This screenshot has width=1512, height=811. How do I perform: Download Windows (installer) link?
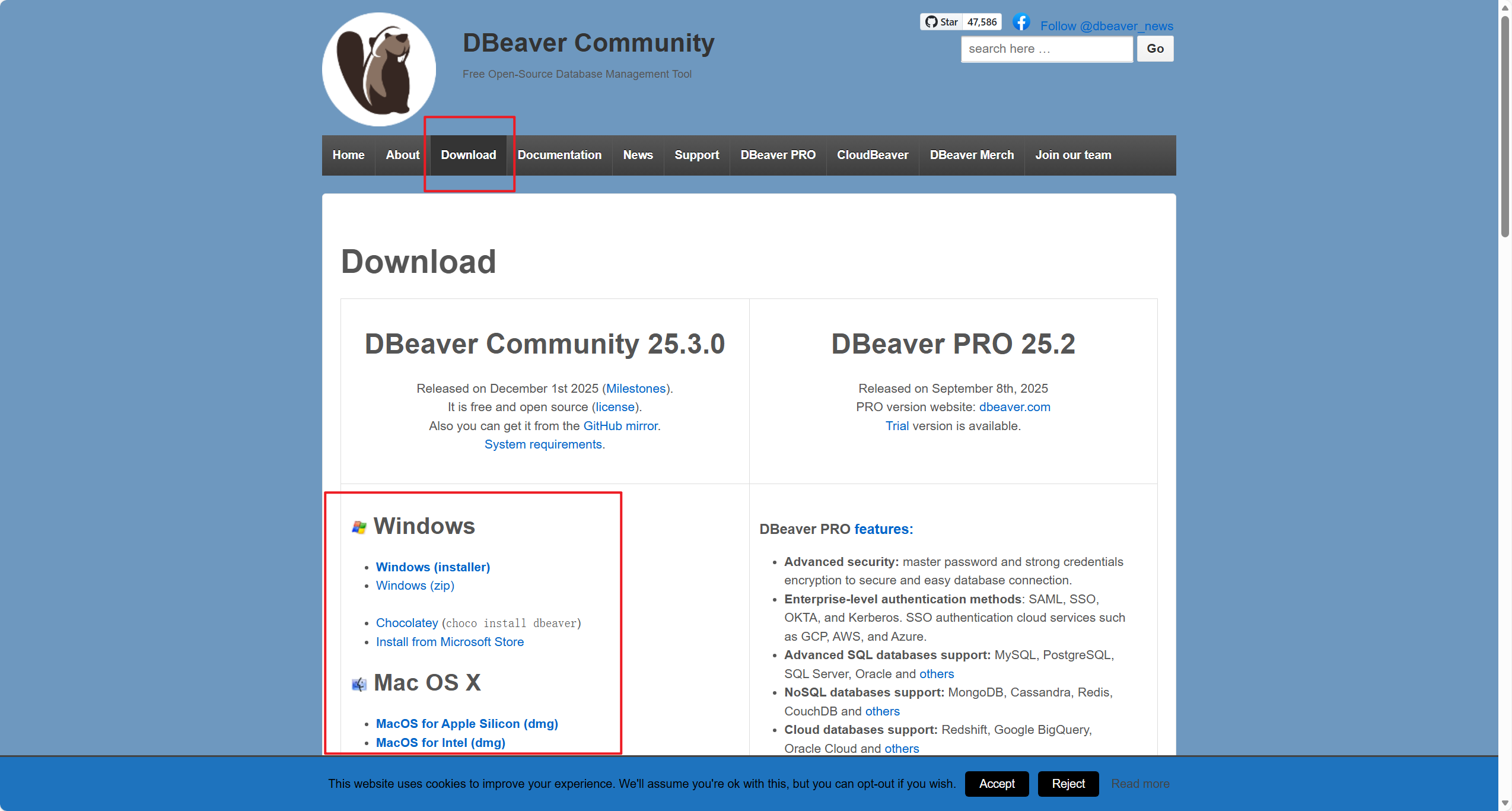click(x=432, y=567)
